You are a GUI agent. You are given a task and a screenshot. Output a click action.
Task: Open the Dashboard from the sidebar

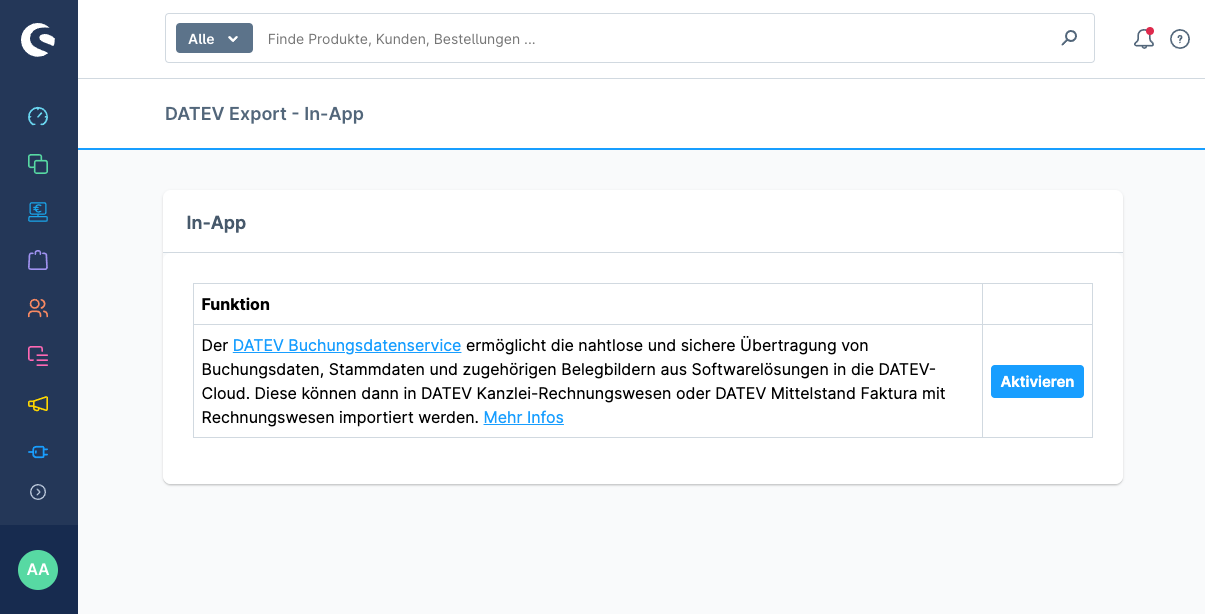(x=38, y=116)
